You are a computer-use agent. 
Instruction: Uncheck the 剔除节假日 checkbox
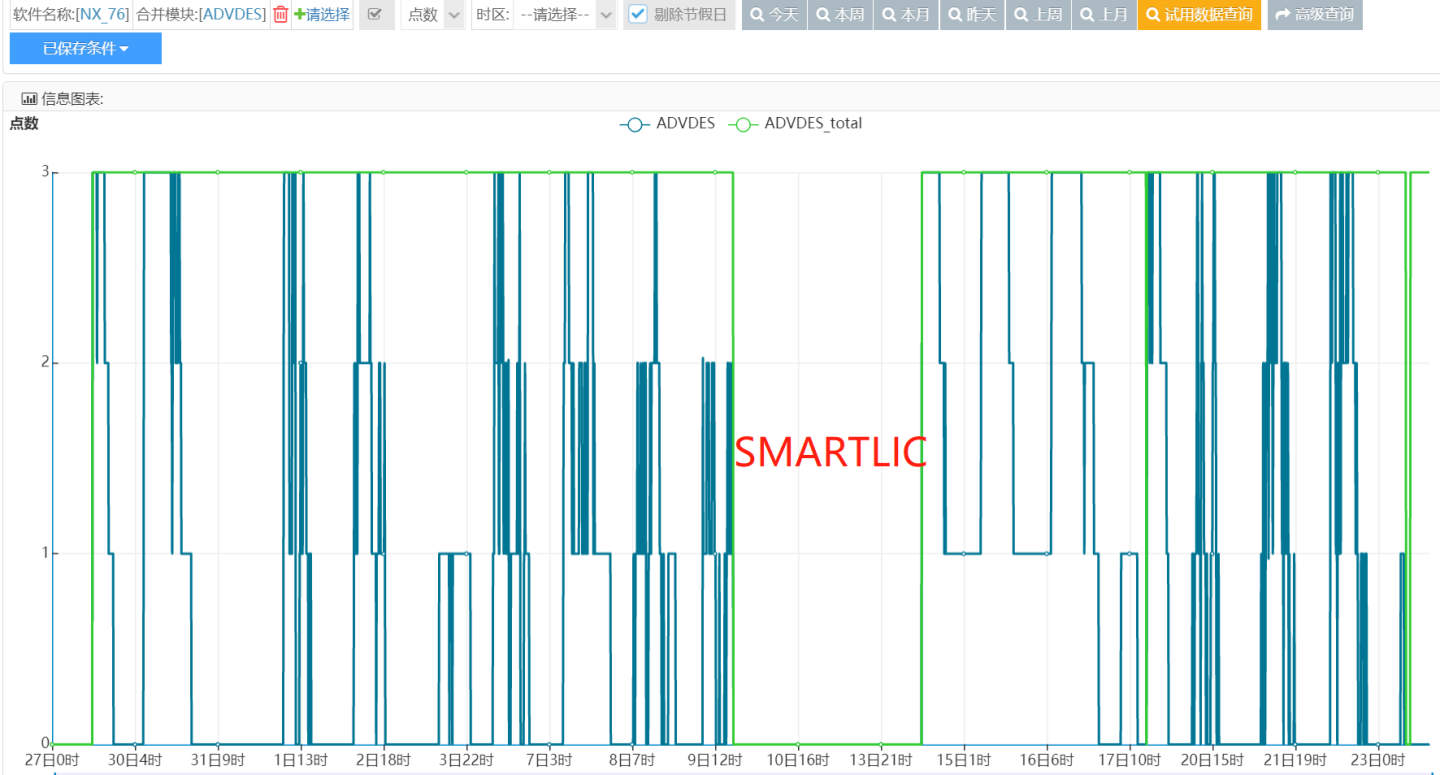637,15
